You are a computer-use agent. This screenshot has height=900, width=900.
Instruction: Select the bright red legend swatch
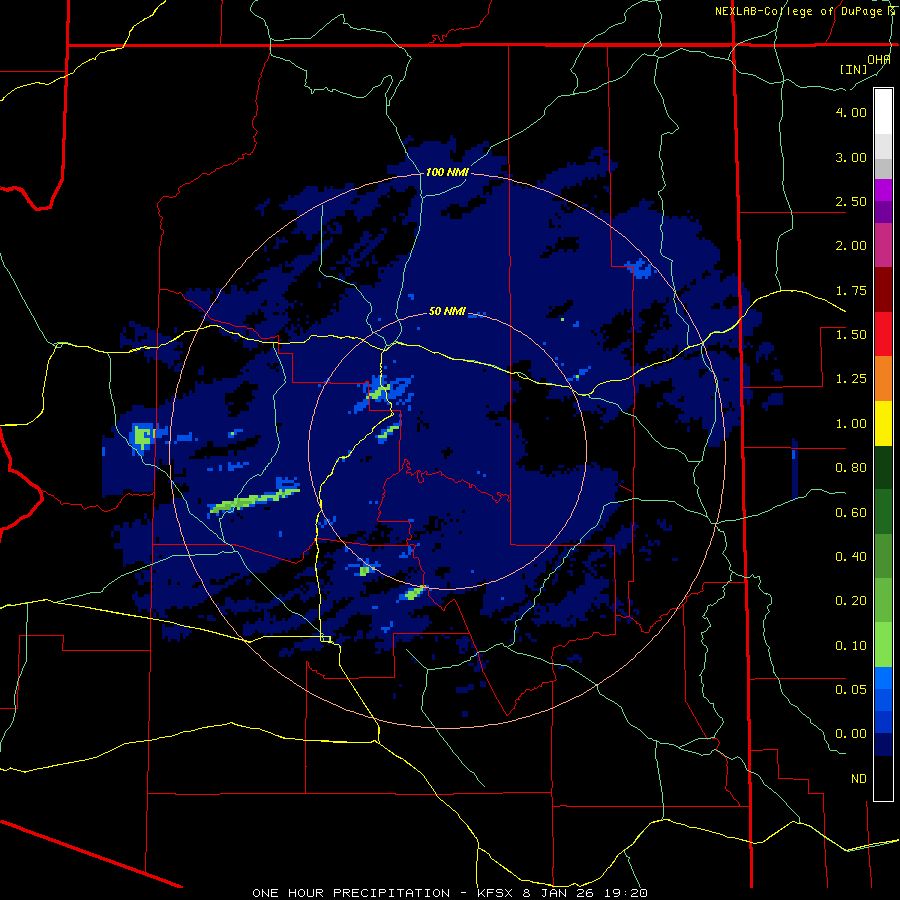(x=883, y=334)
